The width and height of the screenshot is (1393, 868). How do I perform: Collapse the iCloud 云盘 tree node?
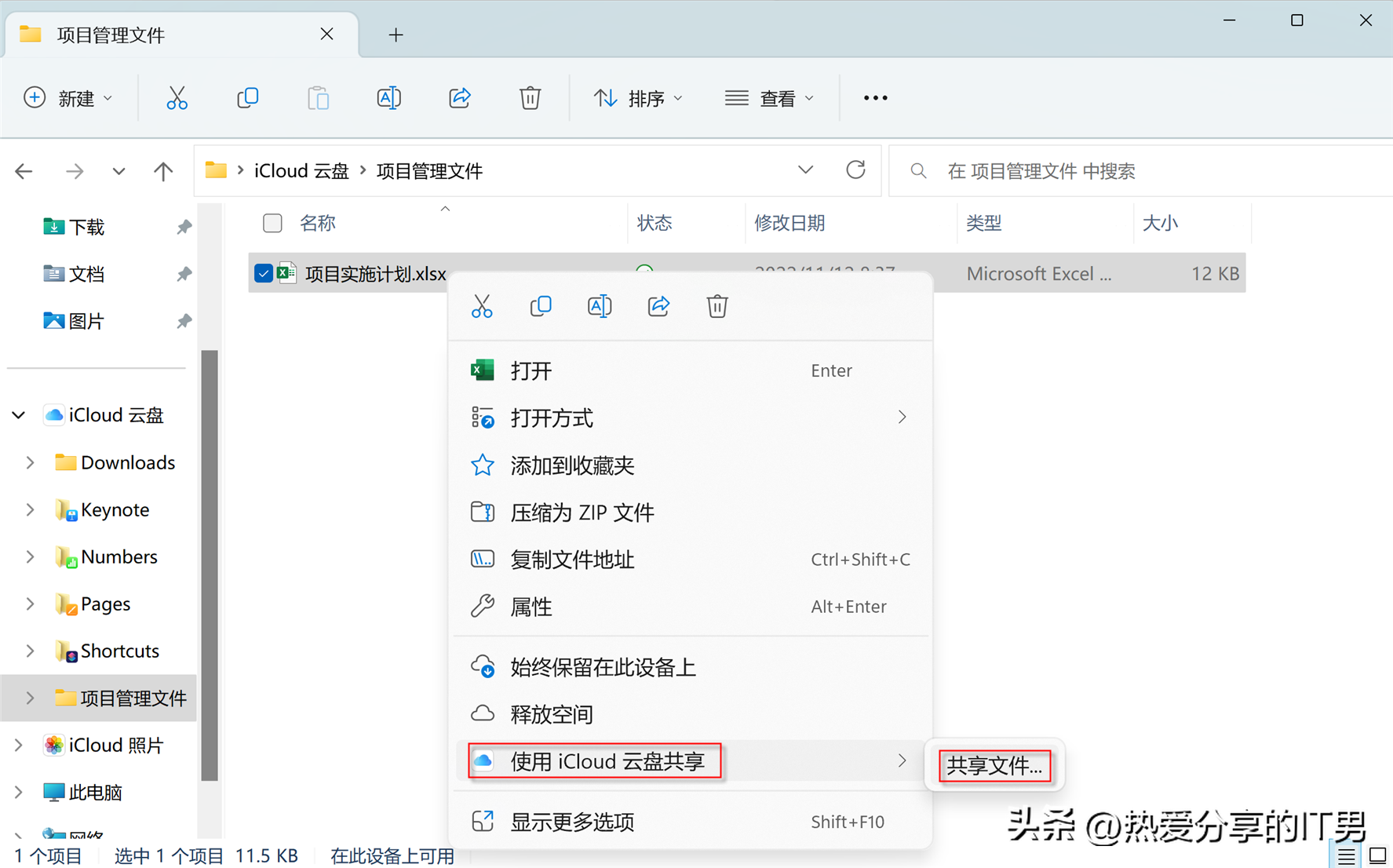[19, 415]
